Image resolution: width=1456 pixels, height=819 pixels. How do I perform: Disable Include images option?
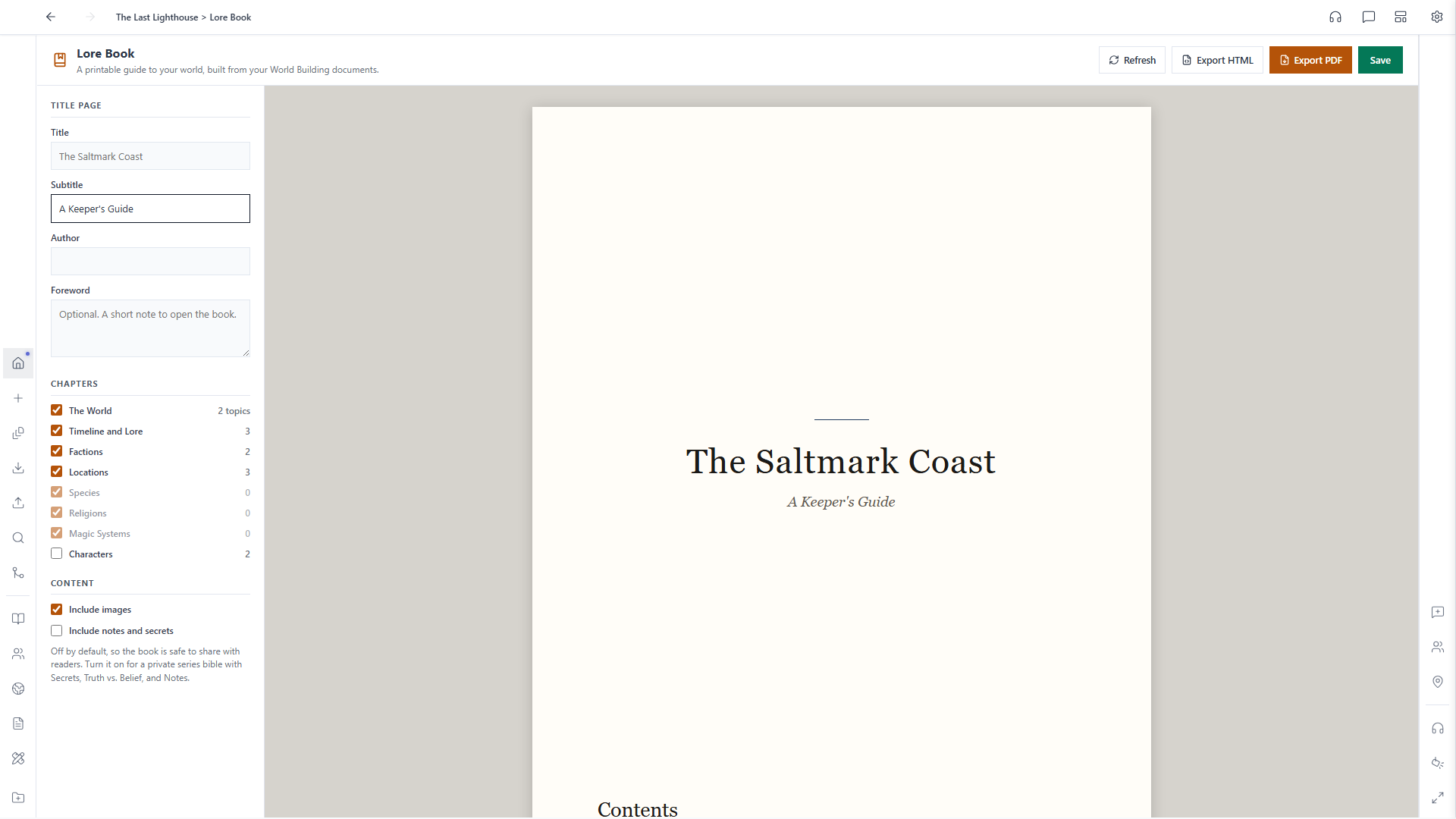(57, 610)
